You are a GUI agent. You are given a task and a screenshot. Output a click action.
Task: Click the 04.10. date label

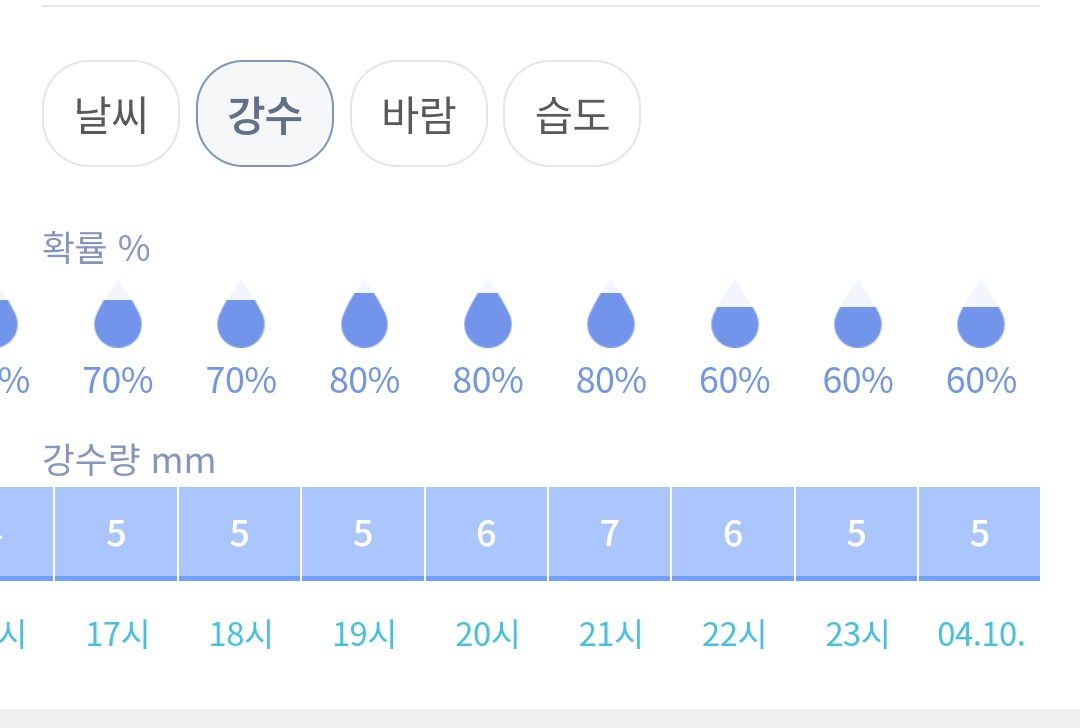(x=981, y=634)
